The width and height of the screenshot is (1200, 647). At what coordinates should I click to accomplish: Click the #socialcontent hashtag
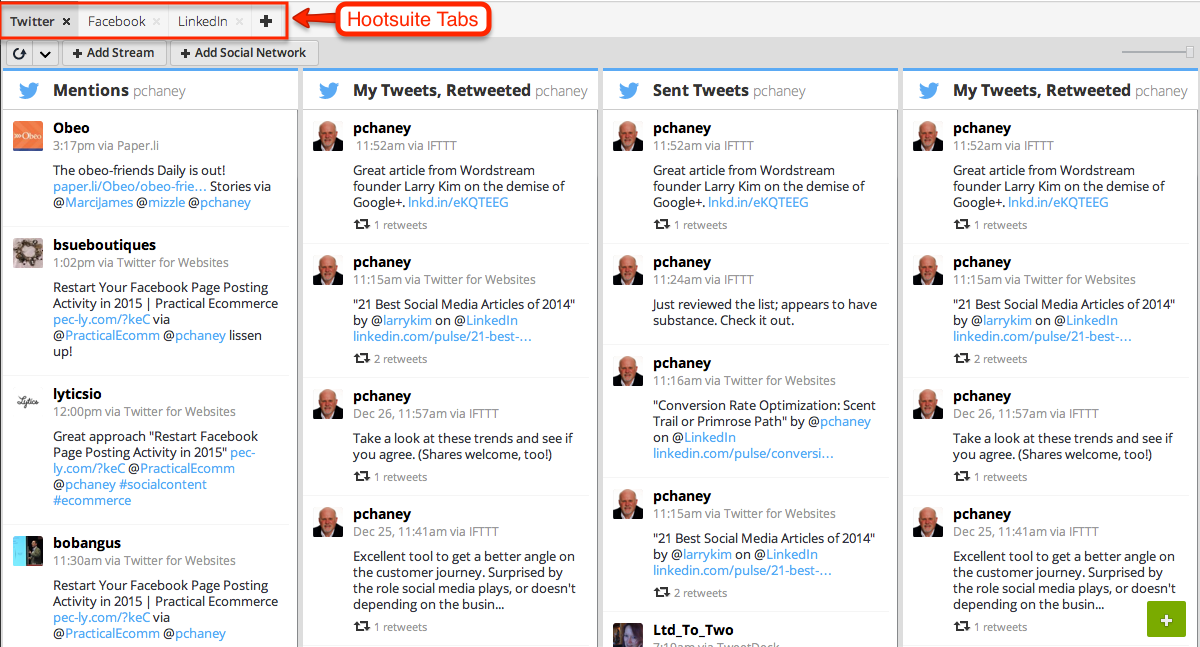163,484
